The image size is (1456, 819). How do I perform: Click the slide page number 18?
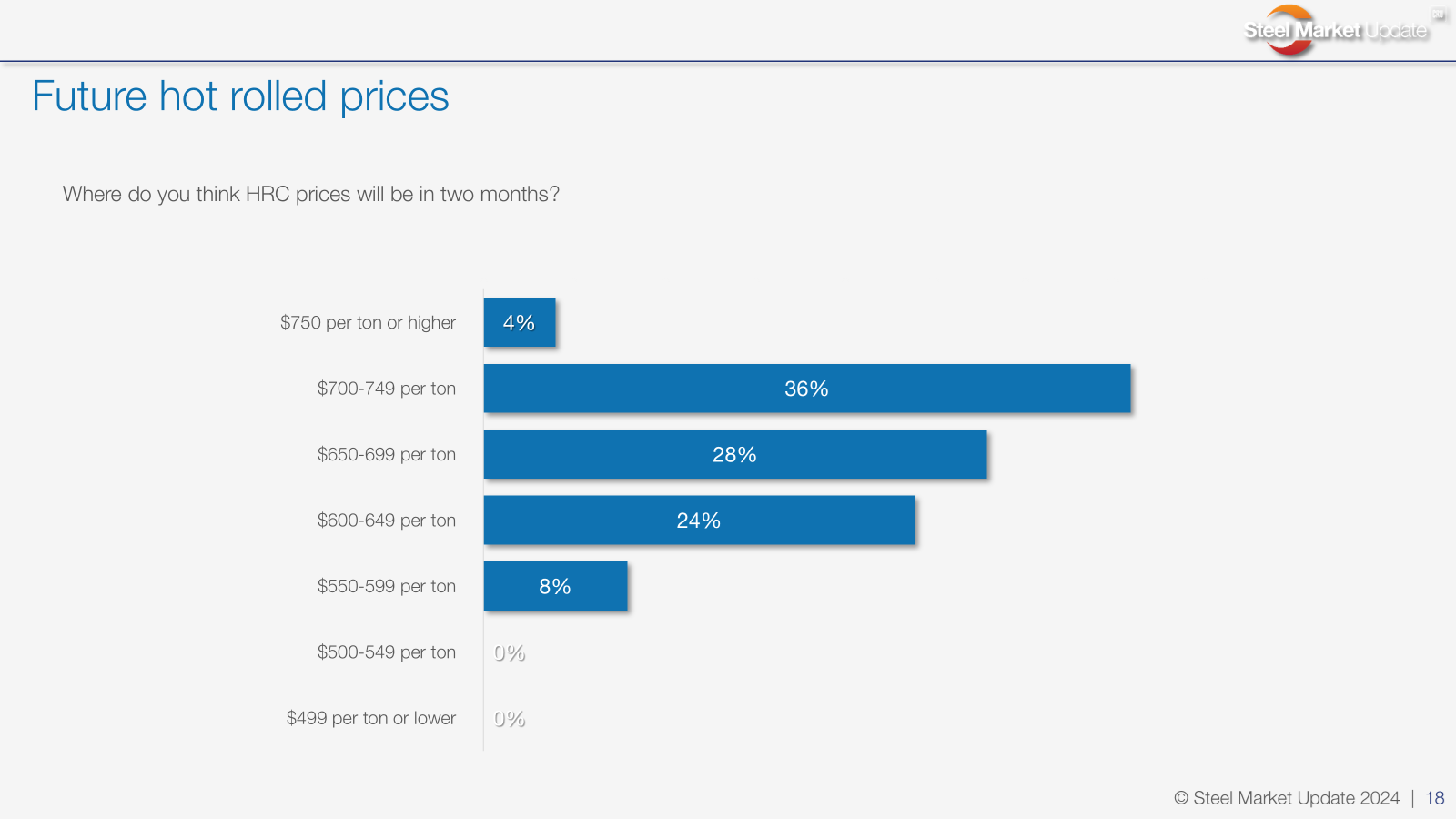(1435, 798)
